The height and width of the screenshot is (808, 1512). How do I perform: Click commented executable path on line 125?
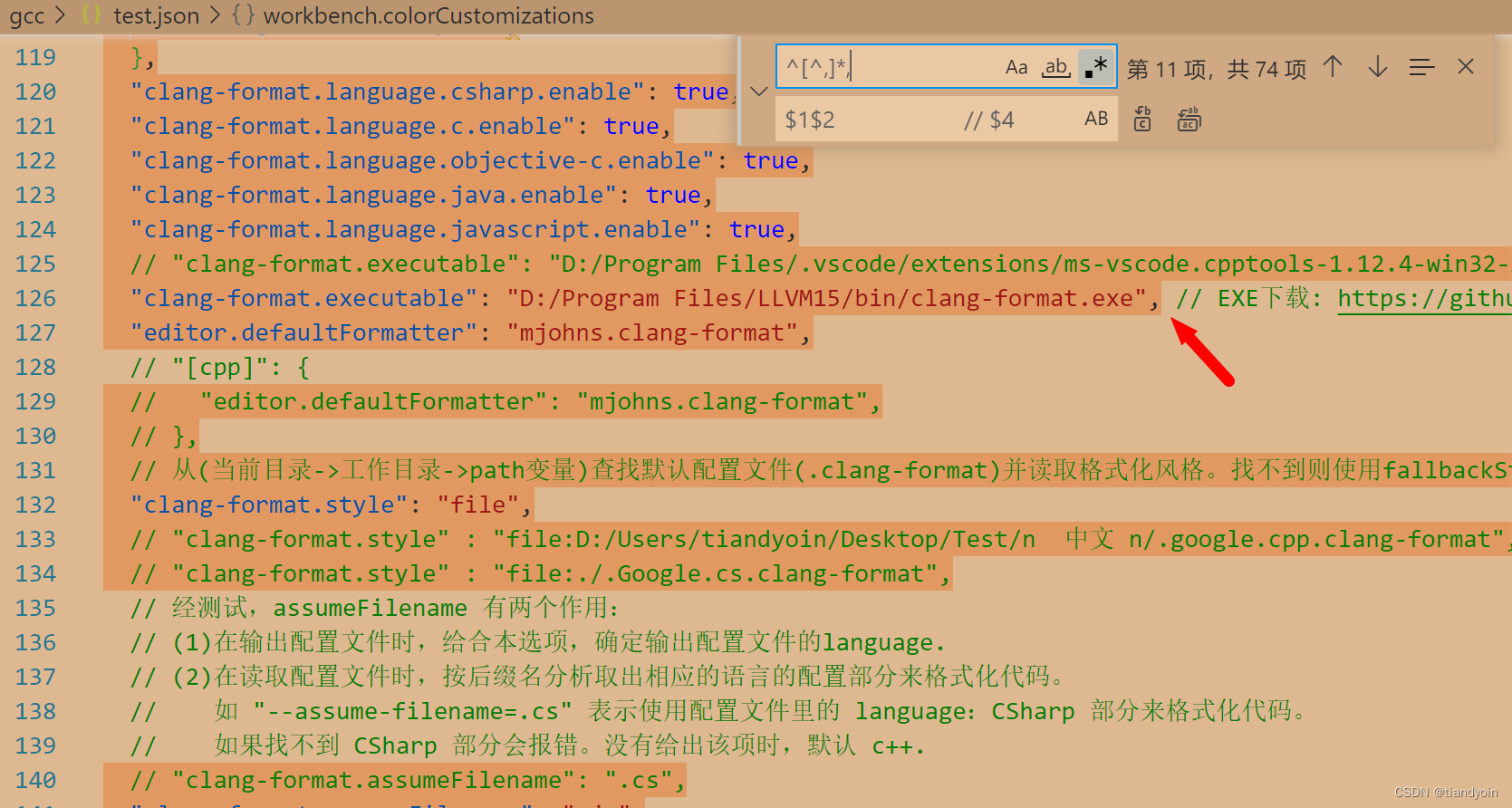pyautogui.click(x=1028, y=264)
